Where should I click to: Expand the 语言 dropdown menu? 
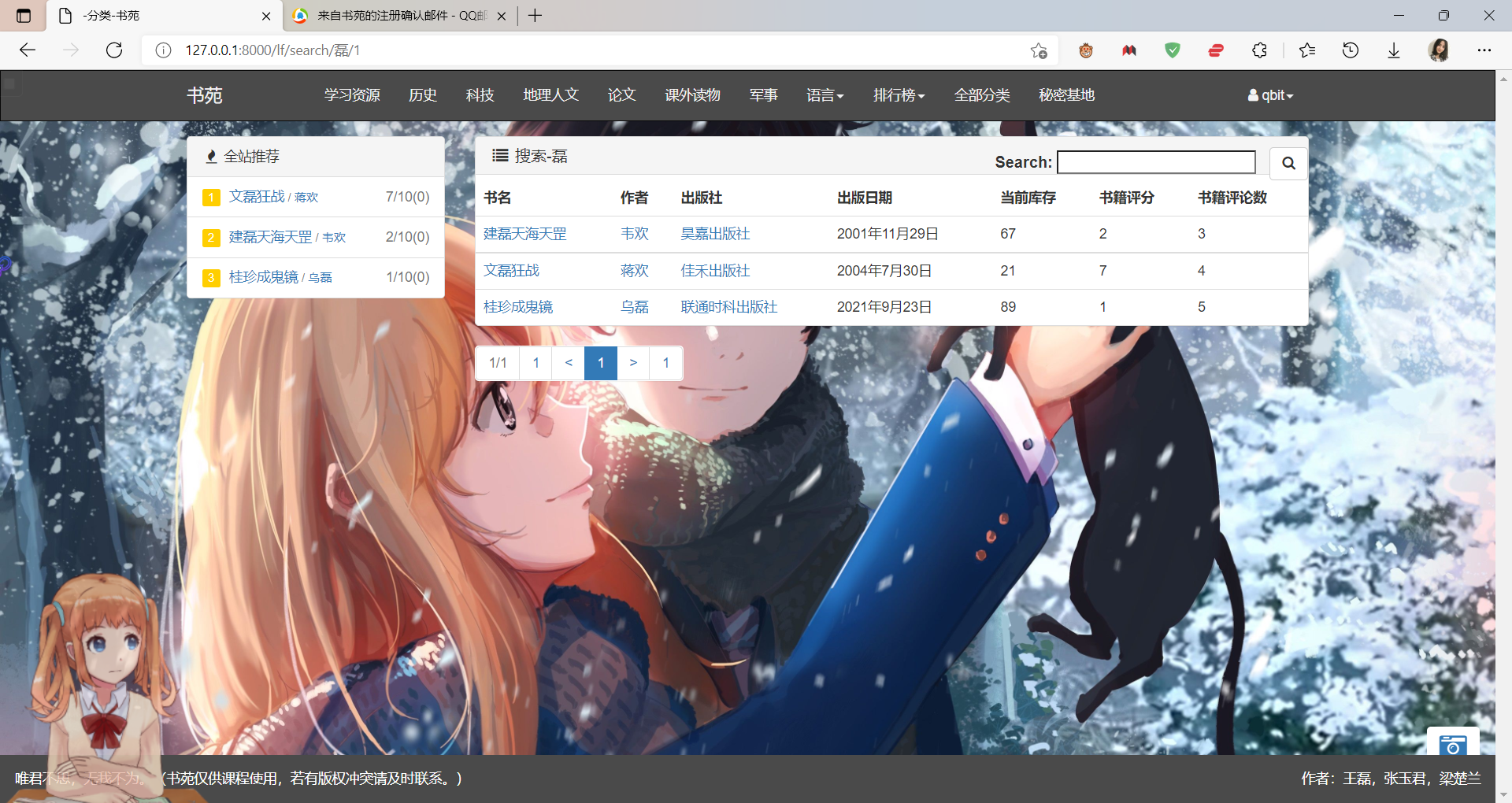825,95
